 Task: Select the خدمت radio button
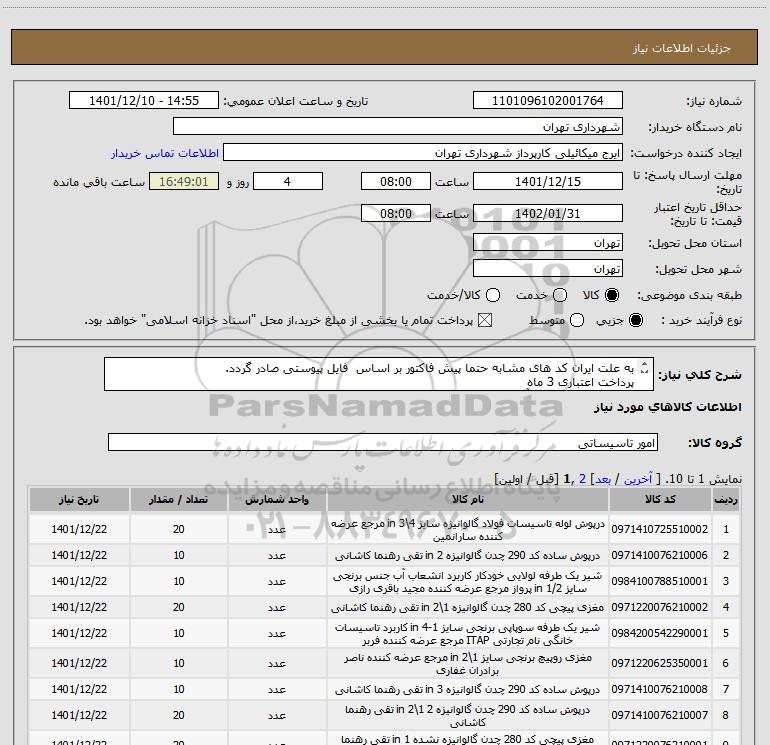[x=560, y=295]
